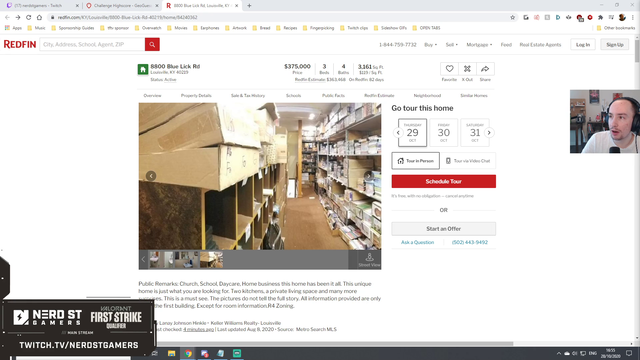Click Chrome icon in taskbar
Screen dimensions: 640x360
188,353
